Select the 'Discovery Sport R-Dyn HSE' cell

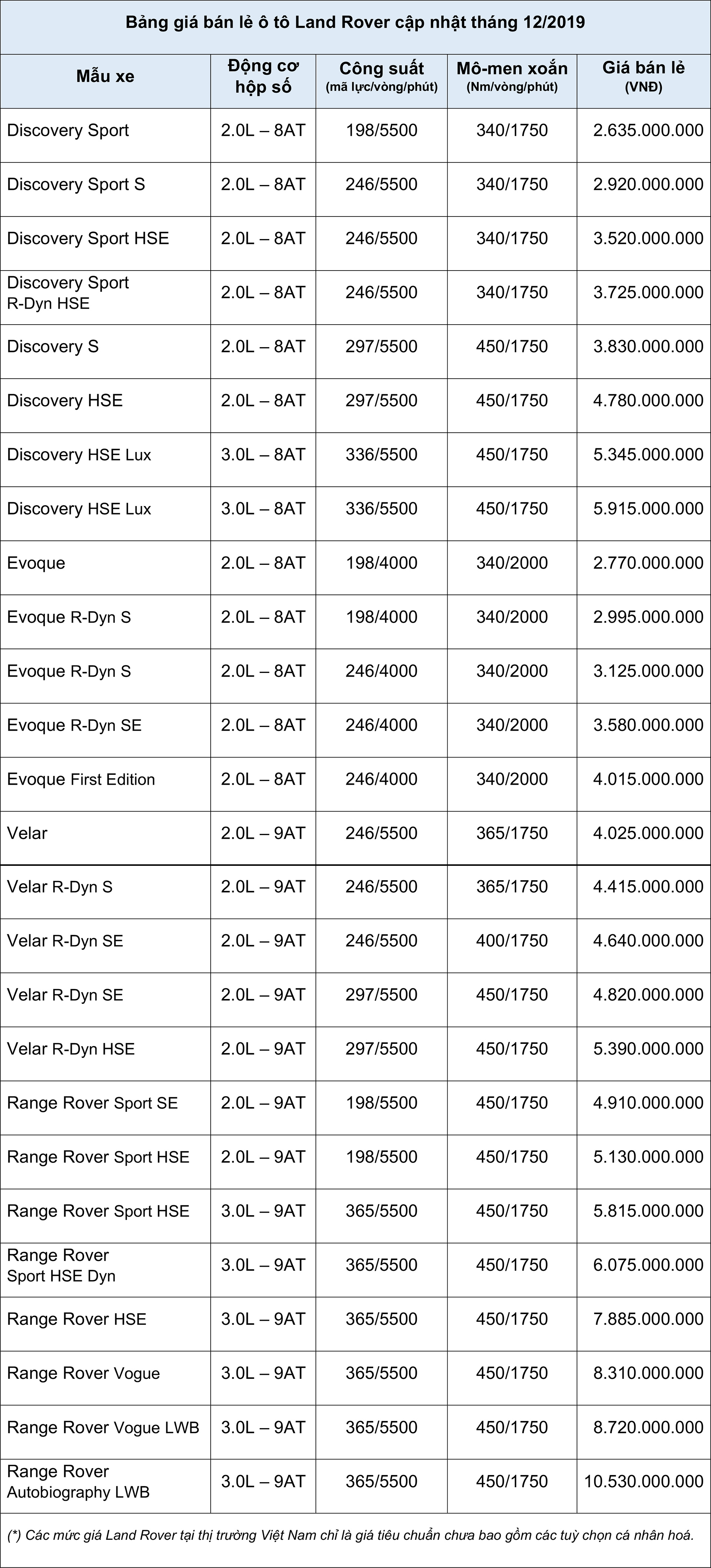click(68, 293)
